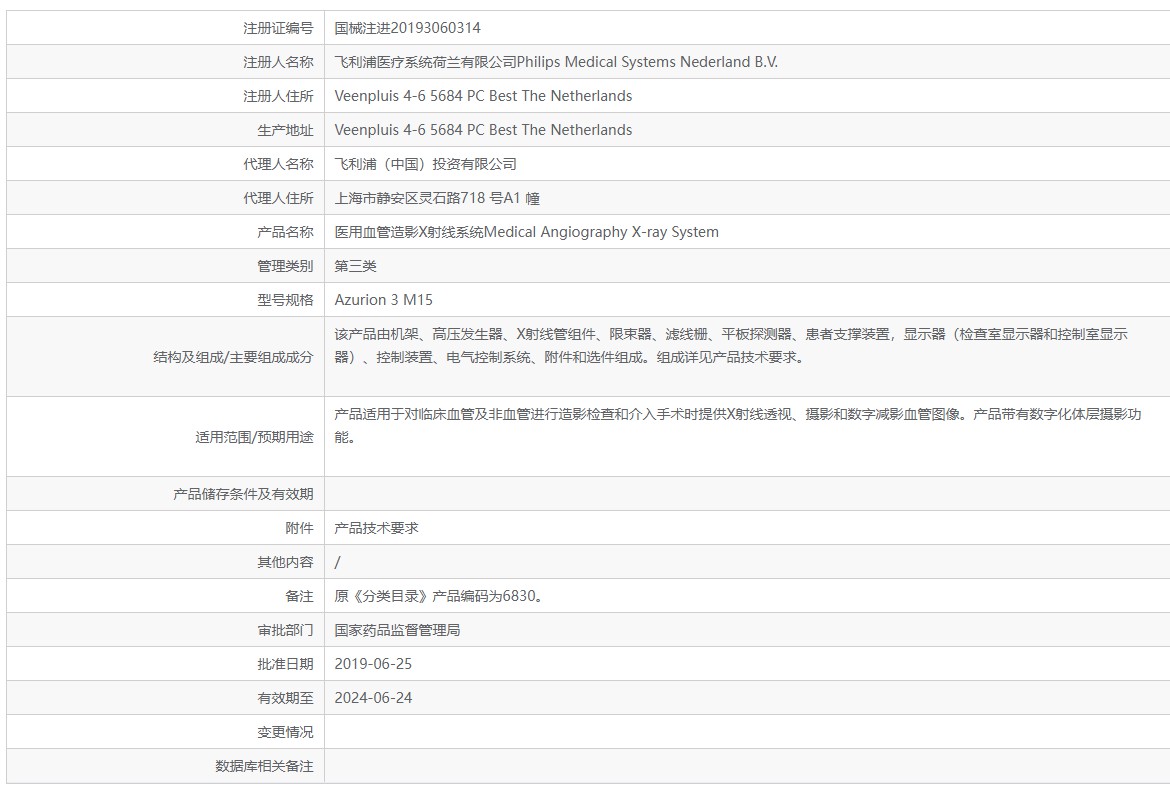This screenshot has width=1170, height=792.
Task: Select the 注册人住所 Veenpluis address value
Action: tap(483, 96)
